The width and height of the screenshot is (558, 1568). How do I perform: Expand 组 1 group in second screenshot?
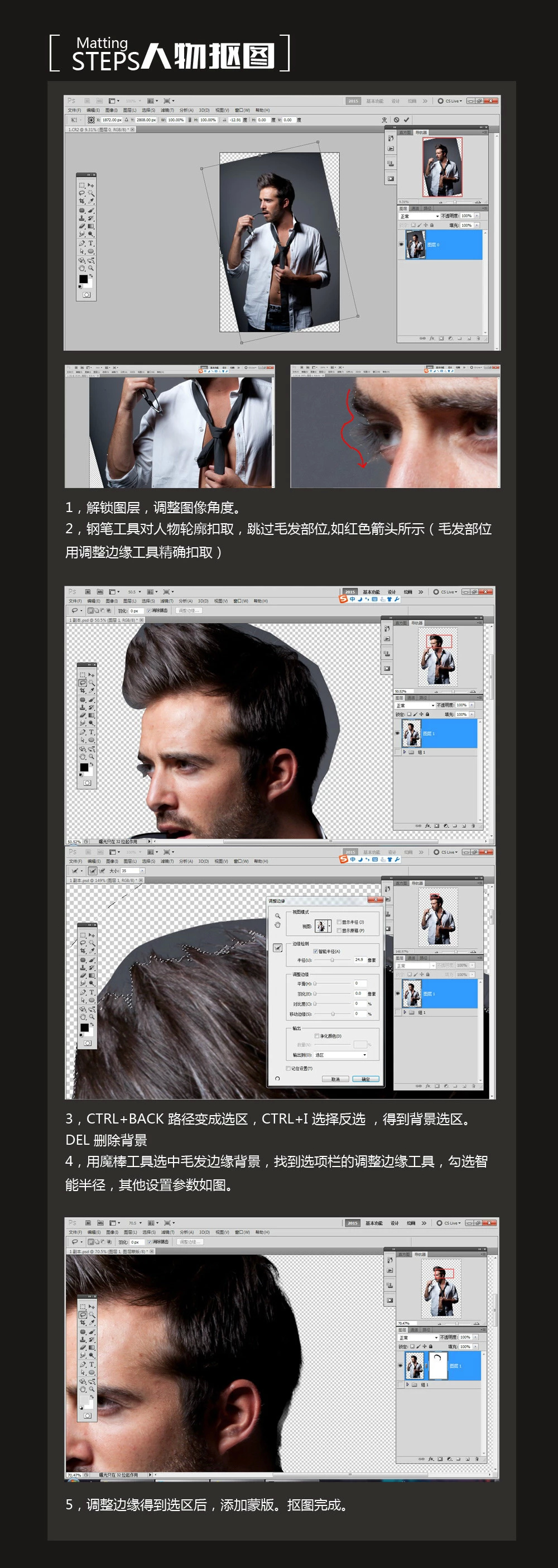(x=405, y=752)
